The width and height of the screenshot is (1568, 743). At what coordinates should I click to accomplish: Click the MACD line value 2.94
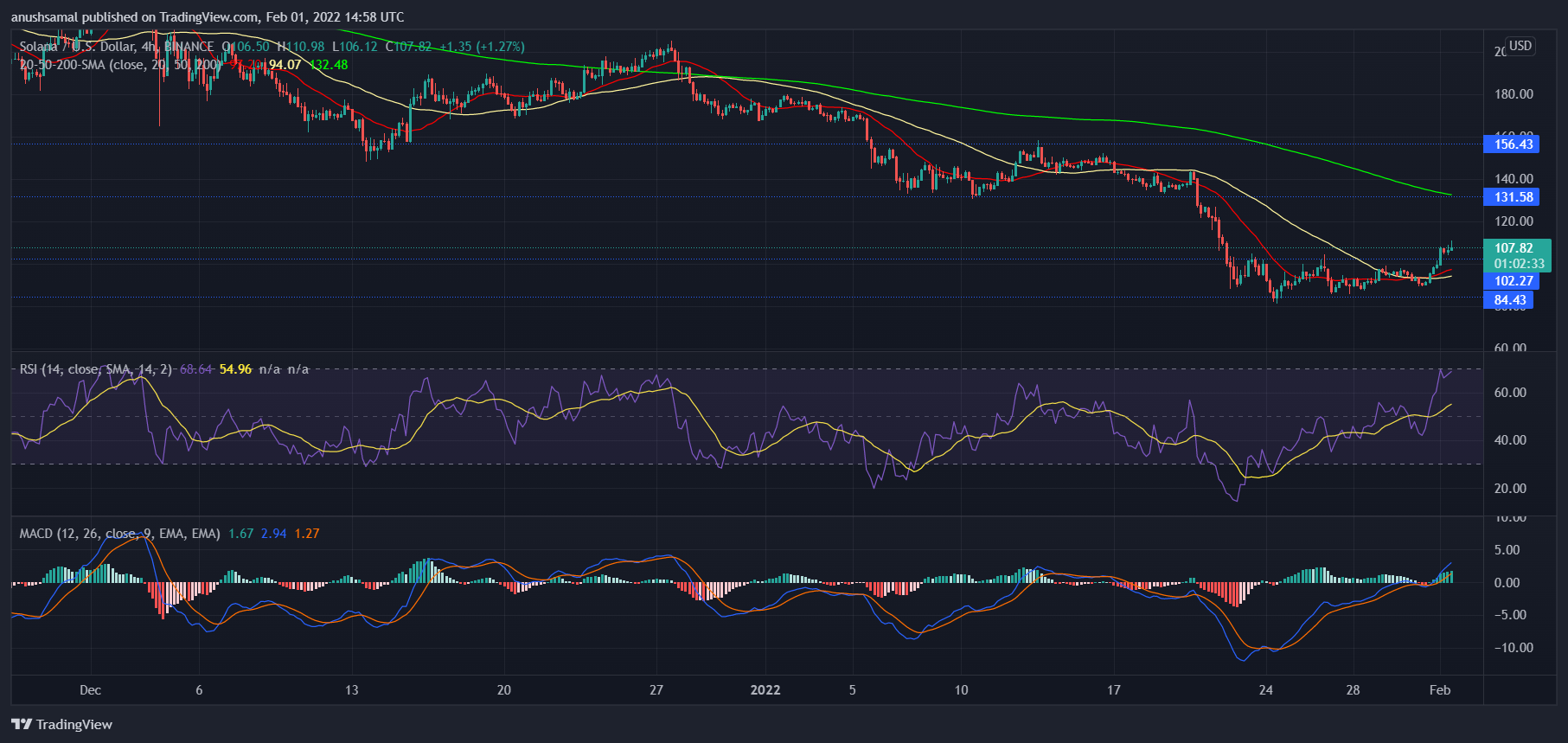(274, 534)
